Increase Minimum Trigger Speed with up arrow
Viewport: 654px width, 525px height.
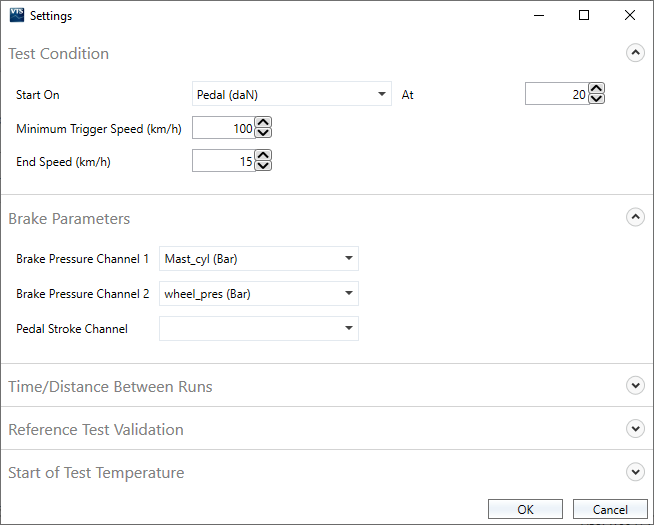[x=264, y=123]
